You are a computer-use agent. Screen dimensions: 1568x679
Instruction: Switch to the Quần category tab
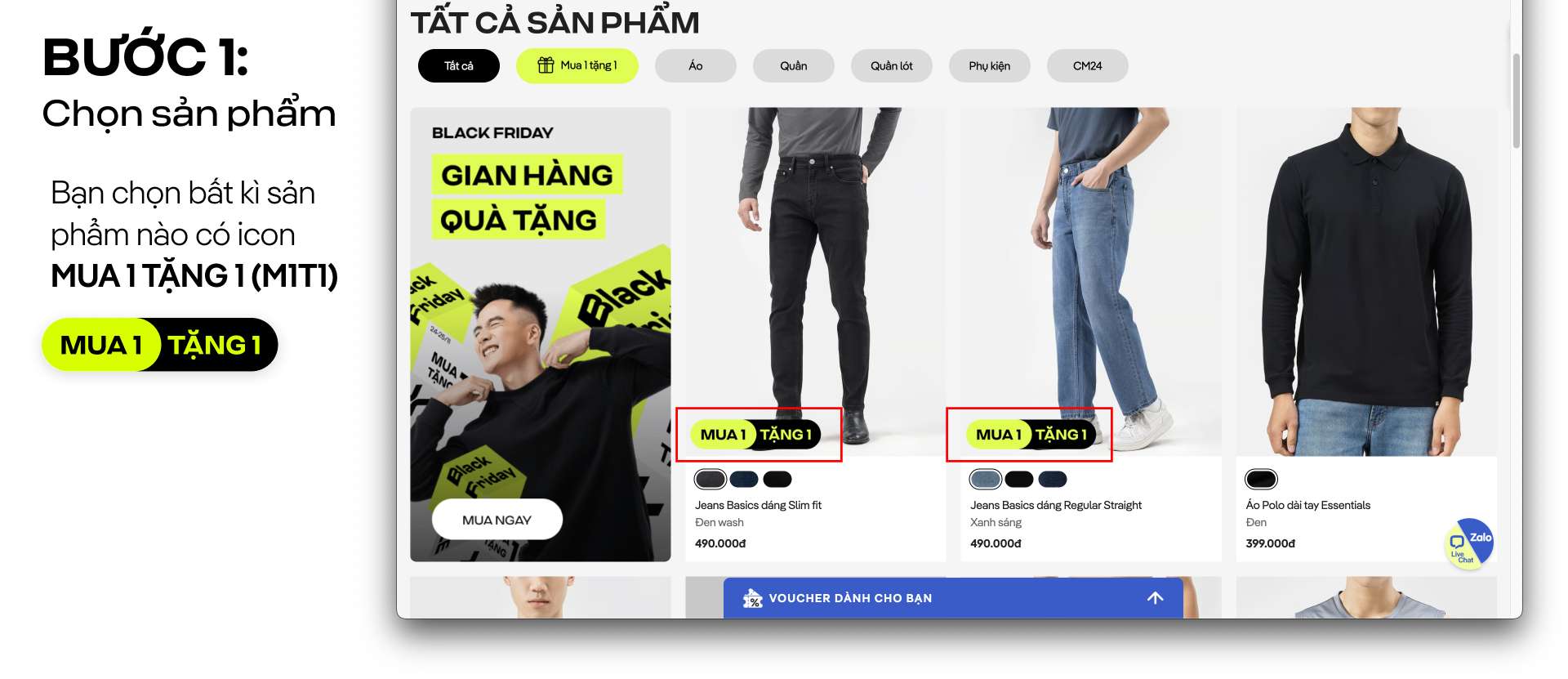[x=794, y=66]
